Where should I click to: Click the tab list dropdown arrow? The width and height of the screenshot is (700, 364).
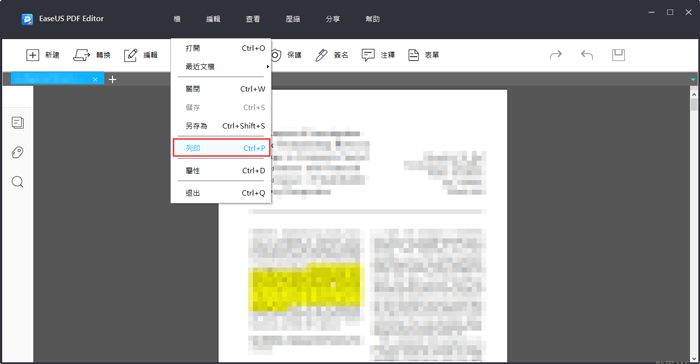(x=693, y=79)
